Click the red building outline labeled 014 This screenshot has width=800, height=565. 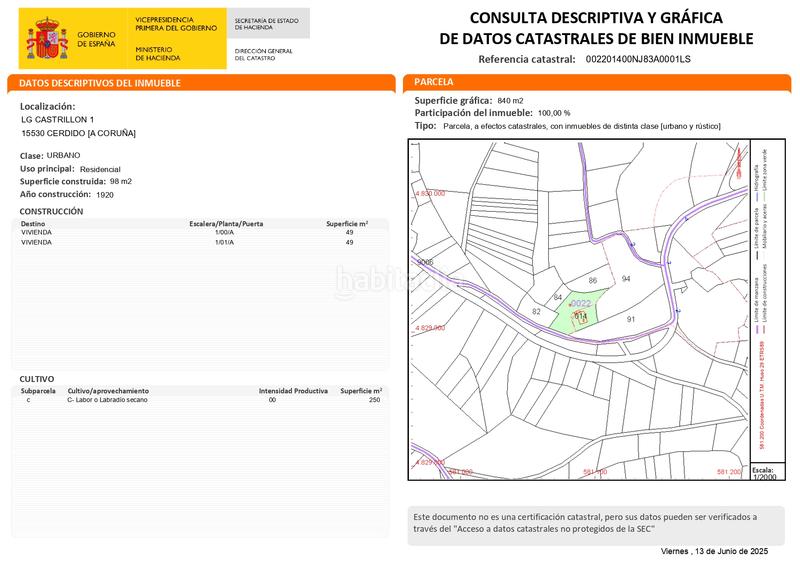581,317
